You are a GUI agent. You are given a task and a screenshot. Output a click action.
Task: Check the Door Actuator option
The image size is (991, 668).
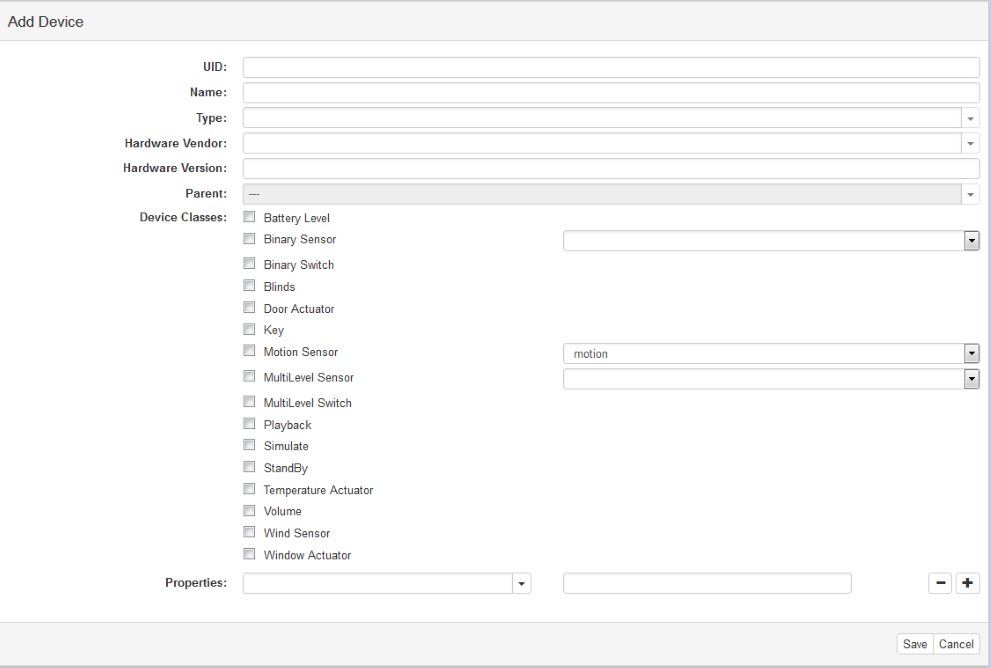point(249,308)
